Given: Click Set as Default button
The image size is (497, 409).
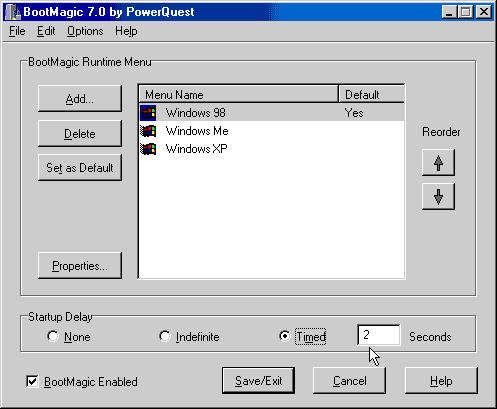Looking at the screenshot, I should 80,167.
